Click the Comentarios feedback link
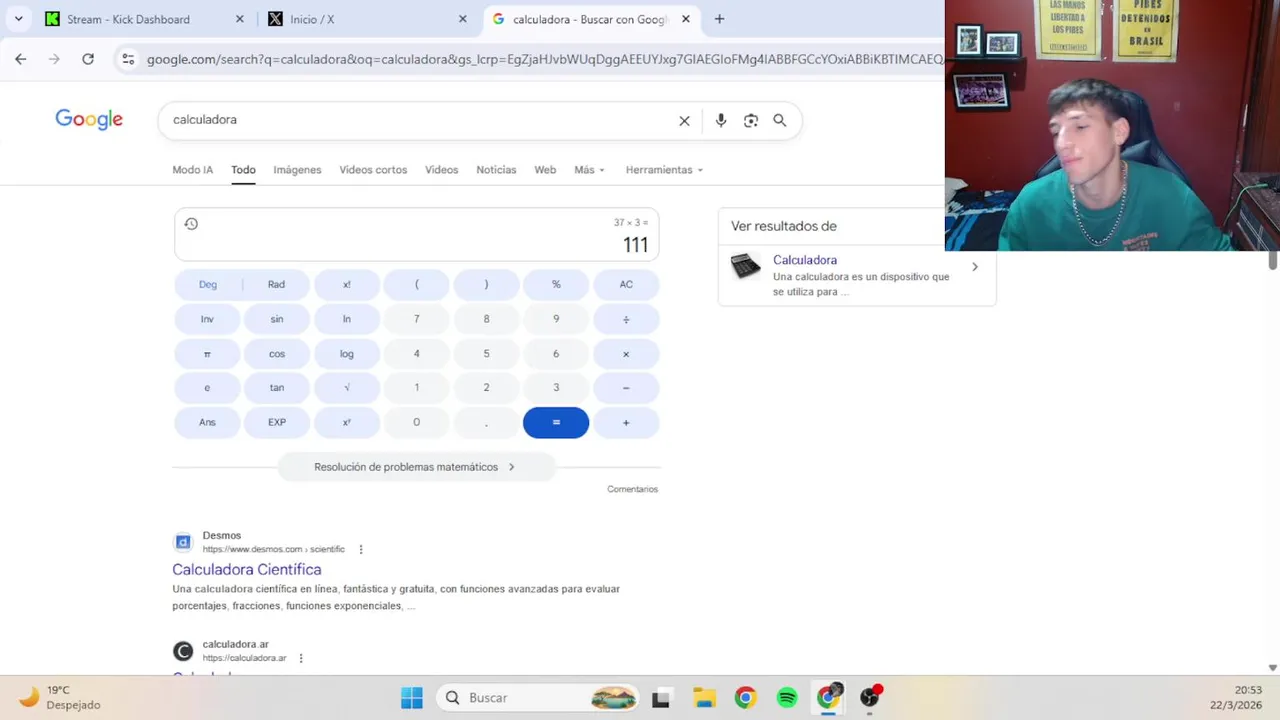 coord(632,489)
